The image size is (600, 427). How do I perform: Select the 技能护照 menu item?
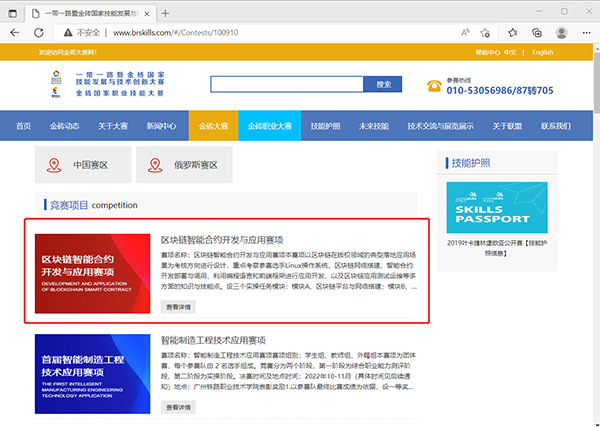(x=325, y=127)
